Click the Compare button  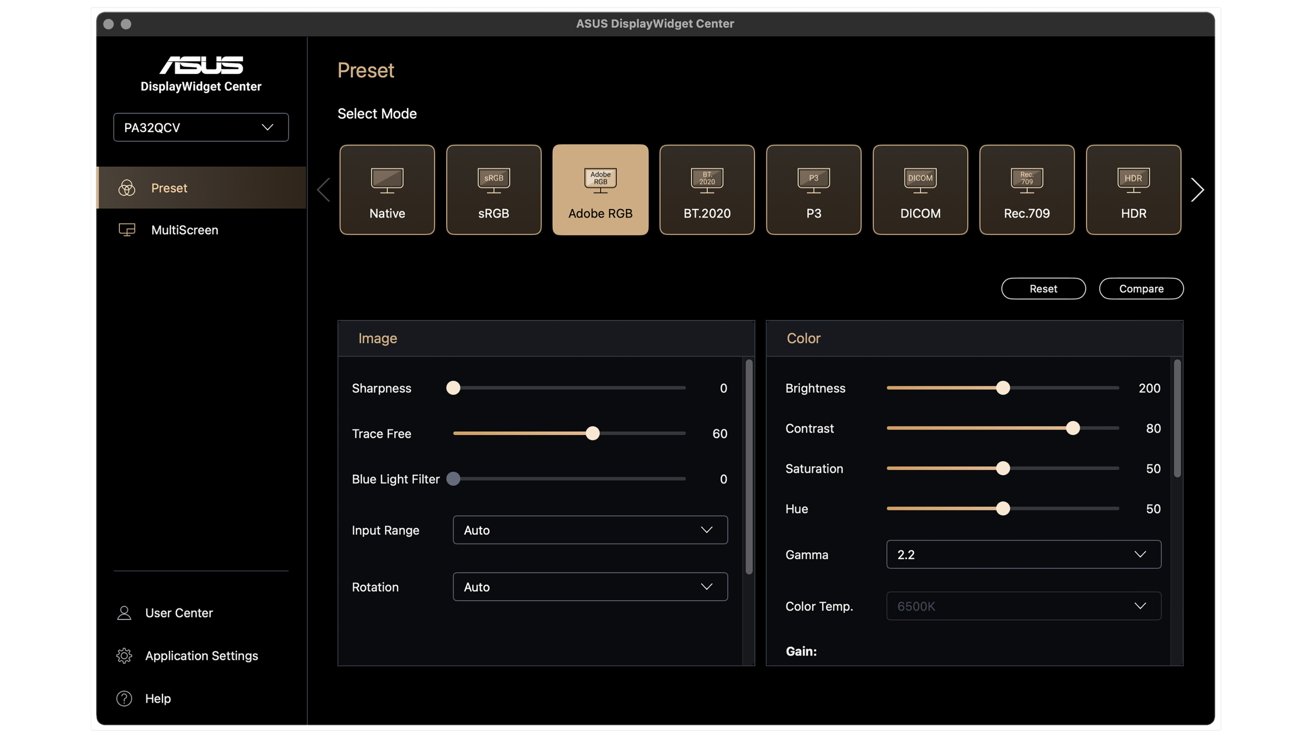point(1141,289)
